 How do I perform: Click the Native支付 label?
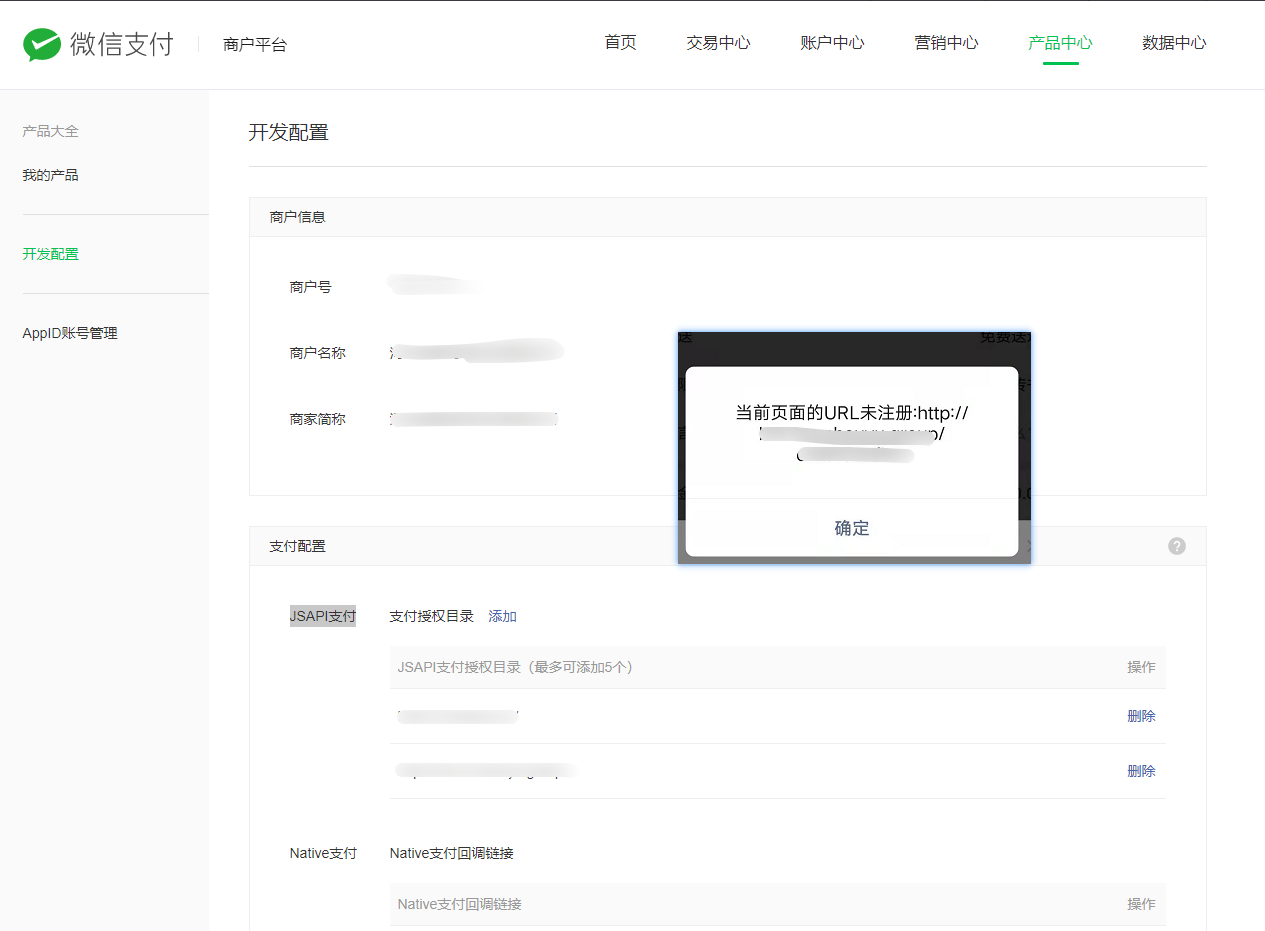[x=323, y=853]
